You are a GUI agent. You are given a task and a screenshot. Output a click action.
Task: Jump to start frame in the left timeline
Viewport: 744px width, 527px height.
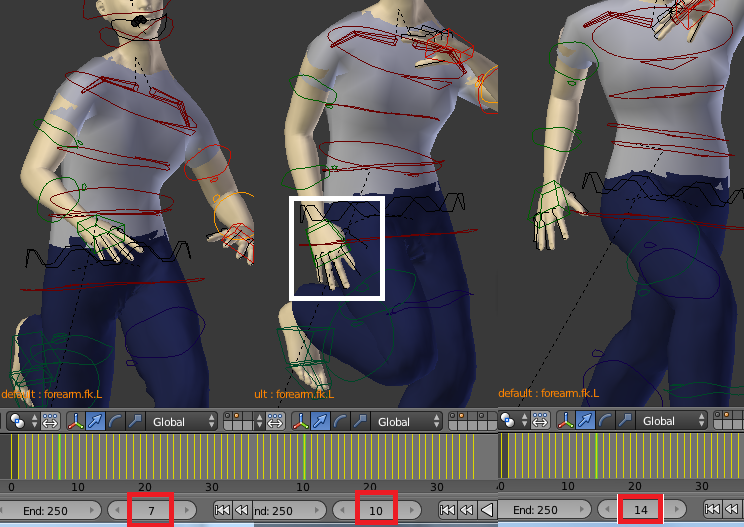point(222,510)
